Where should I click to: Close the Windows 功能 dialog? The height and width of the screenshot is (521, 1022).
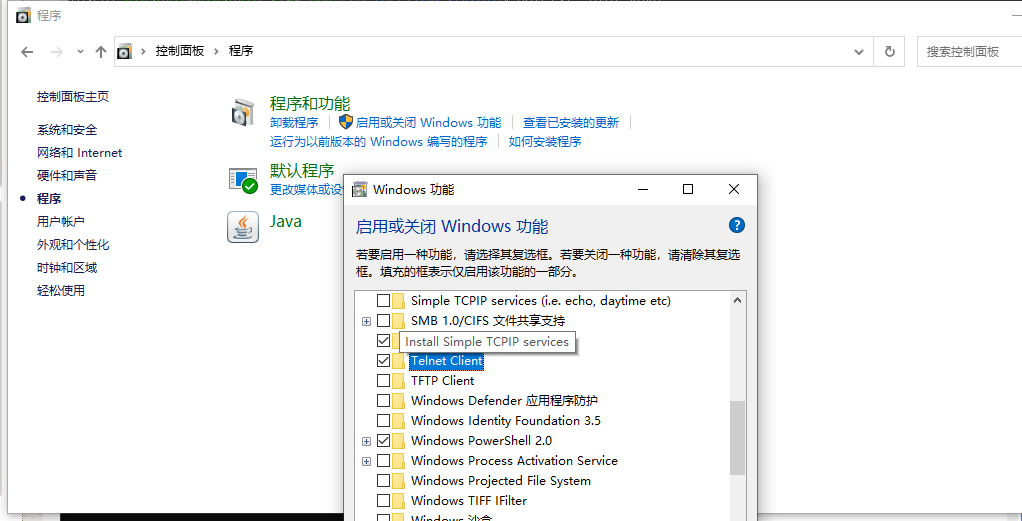point(734,189)
